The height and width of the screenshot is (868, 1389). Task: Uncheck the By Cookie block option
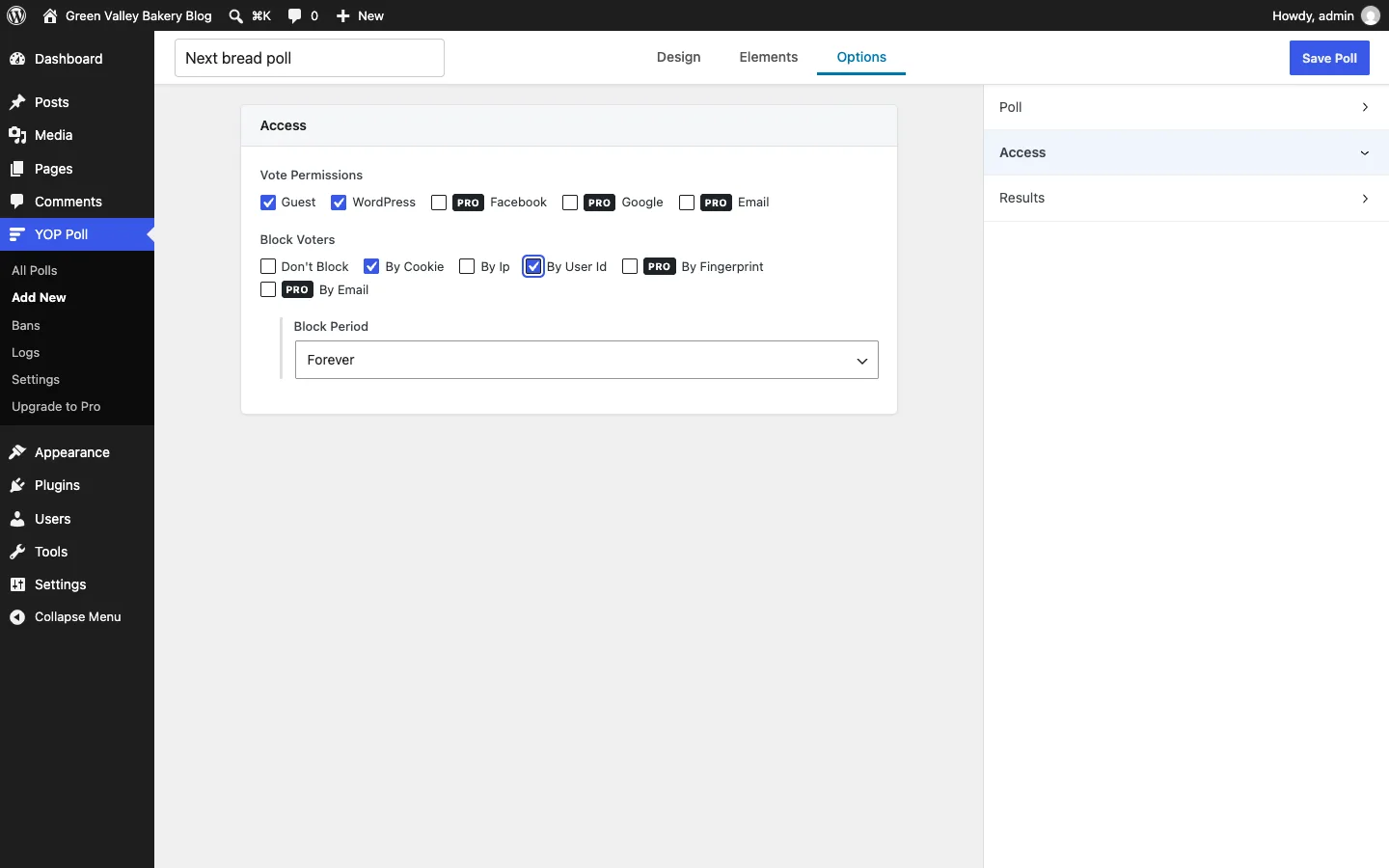tap(371, 266)
